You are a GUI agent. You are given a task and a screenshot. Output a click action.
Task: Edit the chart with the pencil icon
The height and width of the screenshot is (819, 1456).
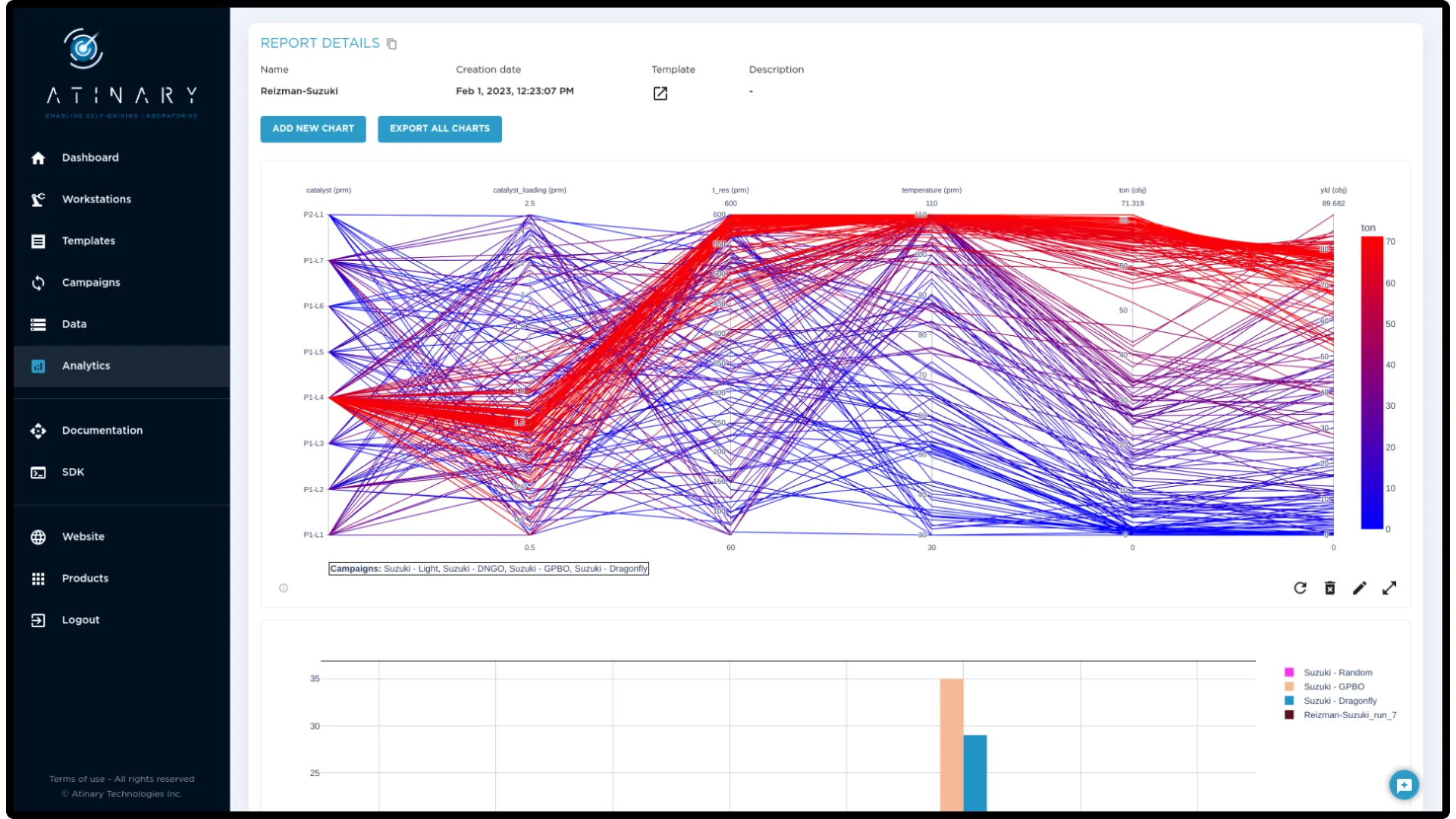pos(1360,588)
